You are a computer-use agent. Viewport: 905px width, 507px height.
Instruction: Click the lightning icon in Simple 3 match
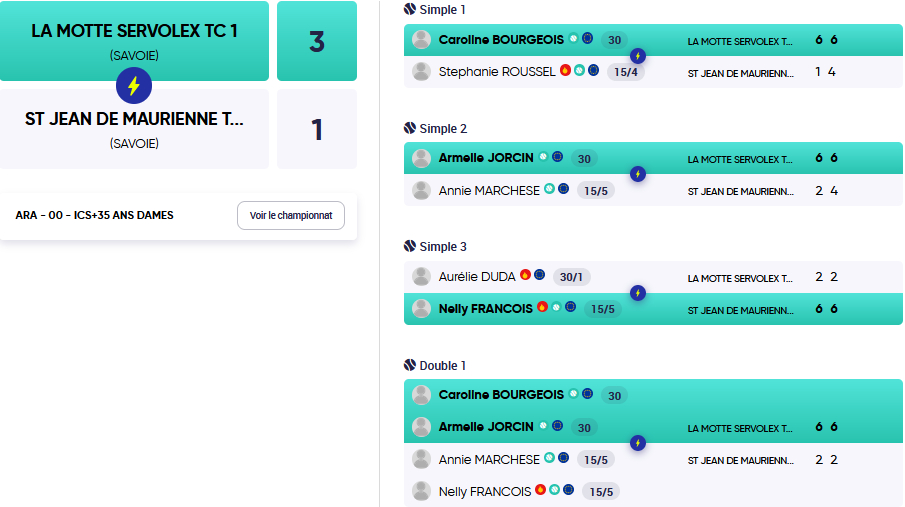pos(638,293)
